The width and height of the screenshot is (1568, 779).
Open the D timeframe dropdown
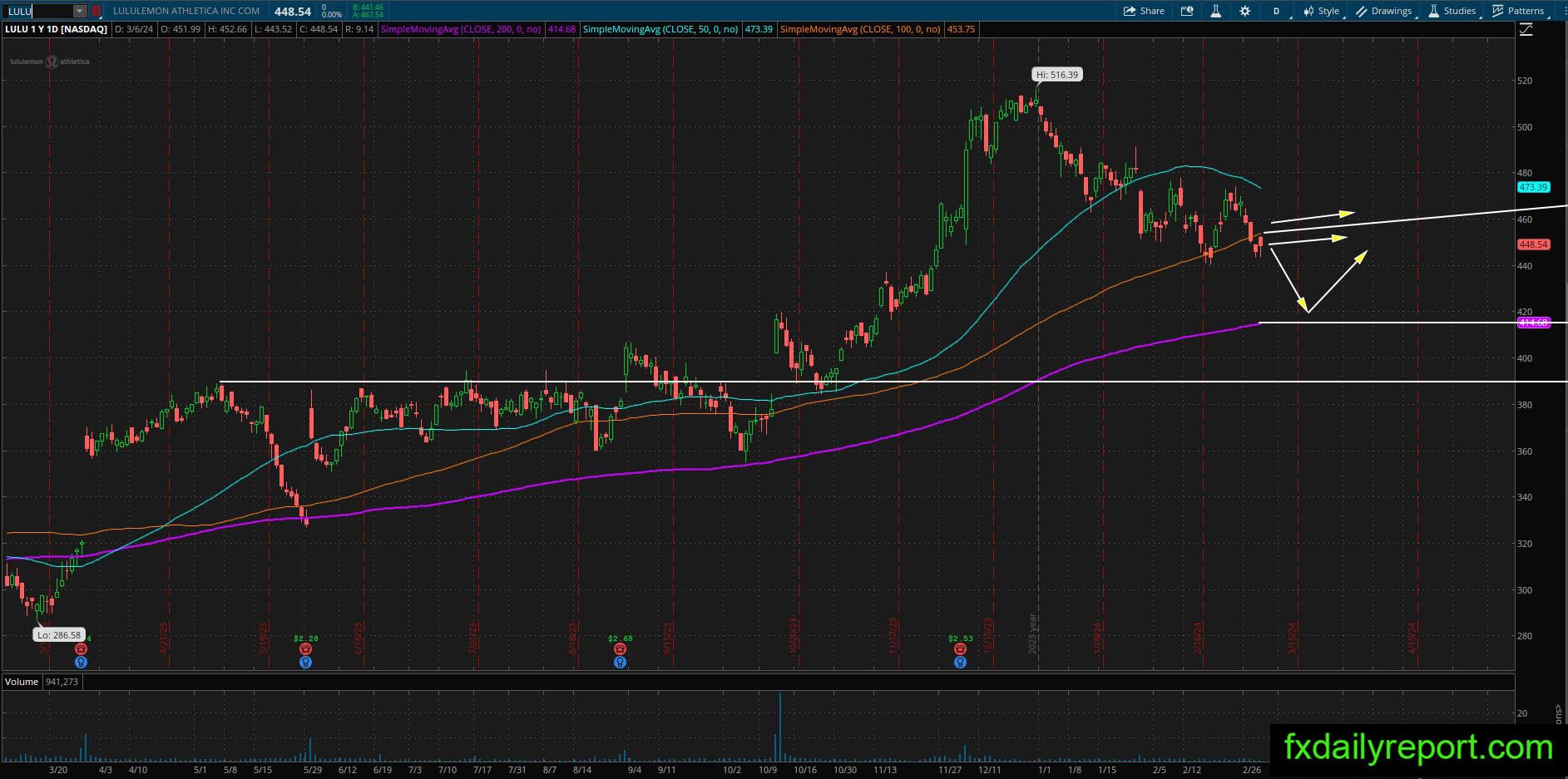1278,11
